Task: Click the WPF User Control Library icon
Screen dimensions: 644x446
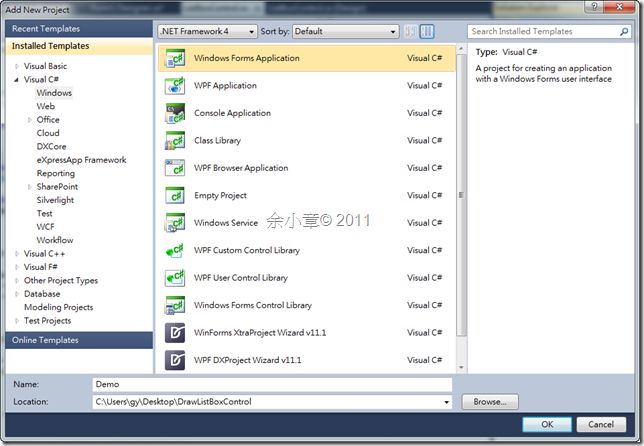Action: (x=175, y=278)
